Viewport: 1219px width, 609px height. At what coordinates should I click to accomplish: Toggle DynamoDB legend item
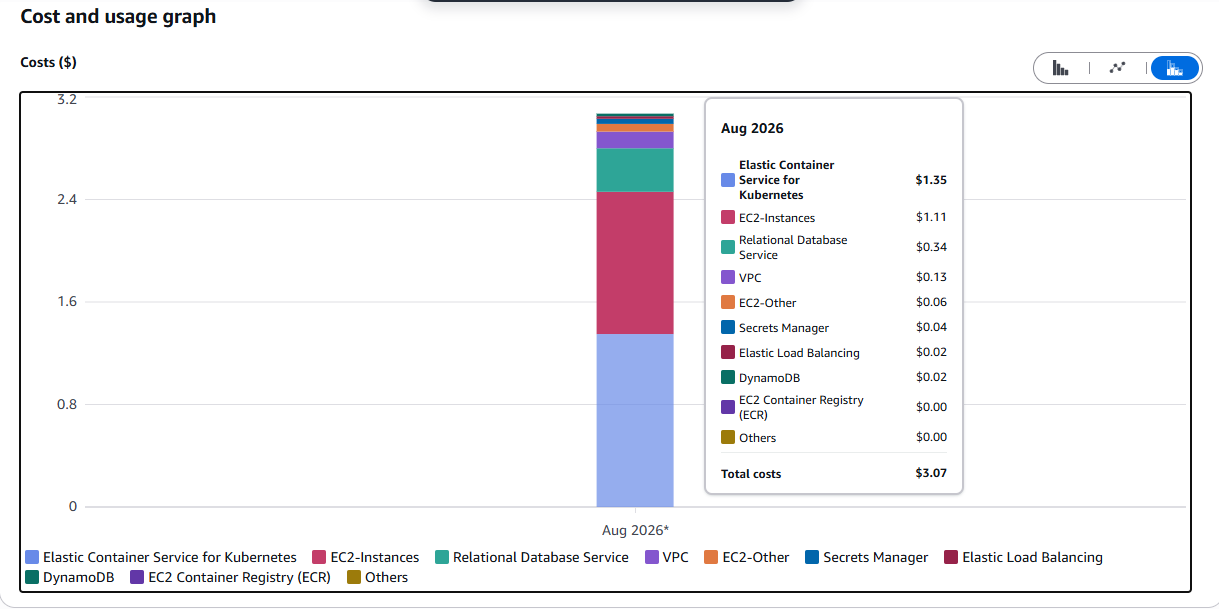70,577
